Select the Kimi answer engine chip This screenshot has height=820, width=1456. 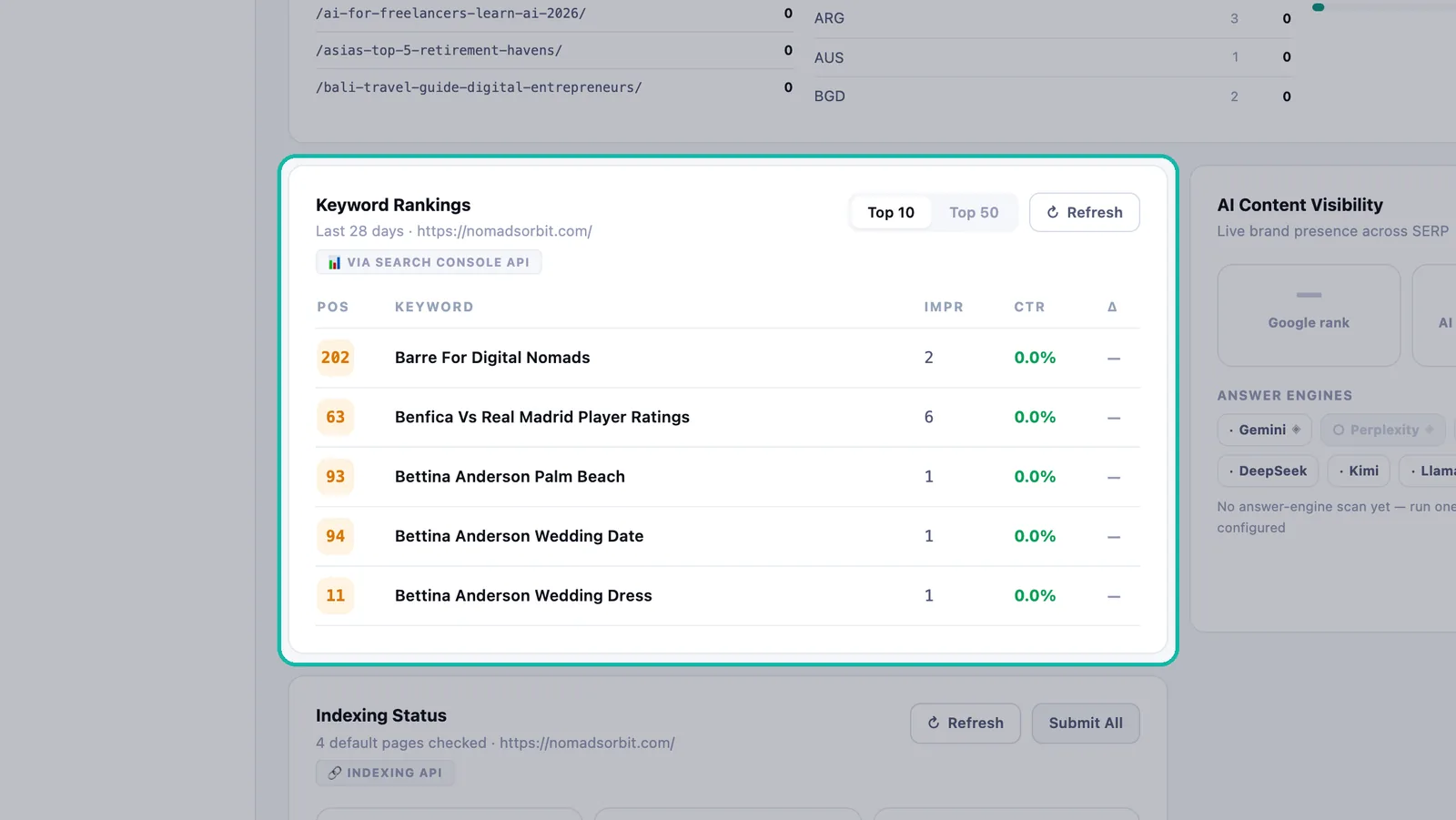[1359, 471]
